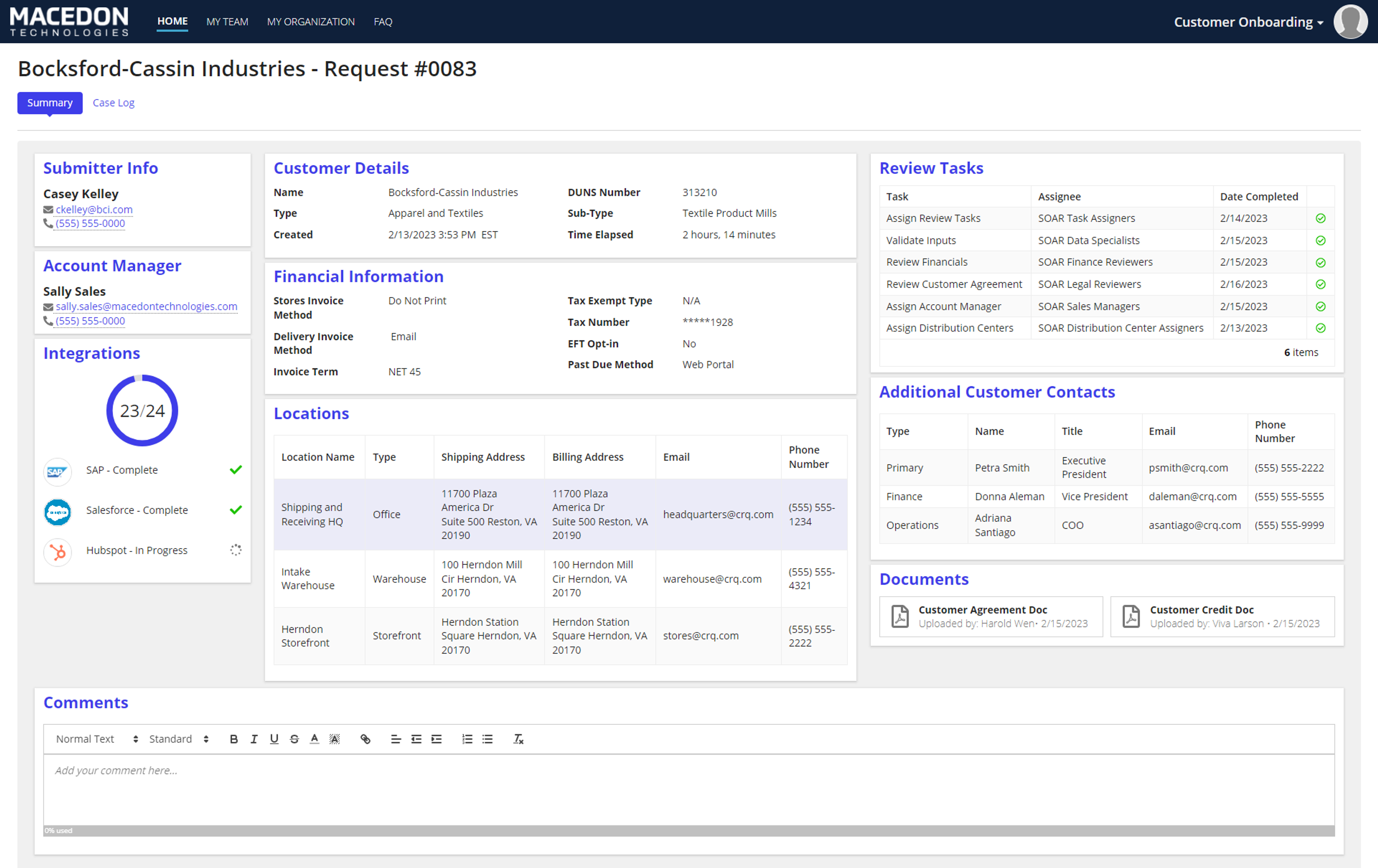Click the green checkmark for Salesforce - Complete
The height and width of the screenshot is (868, 1378).
(x=236, y=509)
